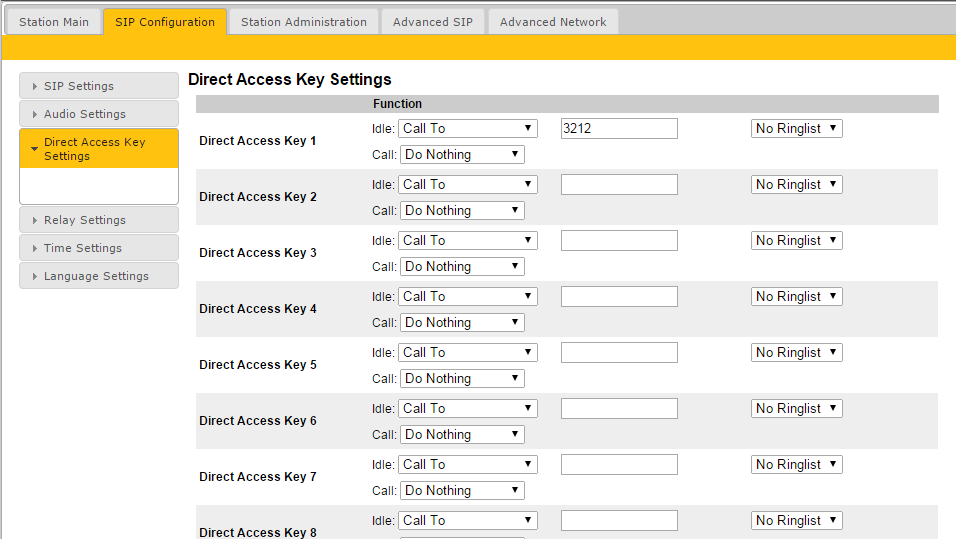Click the empty number field for Key 6
956x539 pixels.
(619, 408)
